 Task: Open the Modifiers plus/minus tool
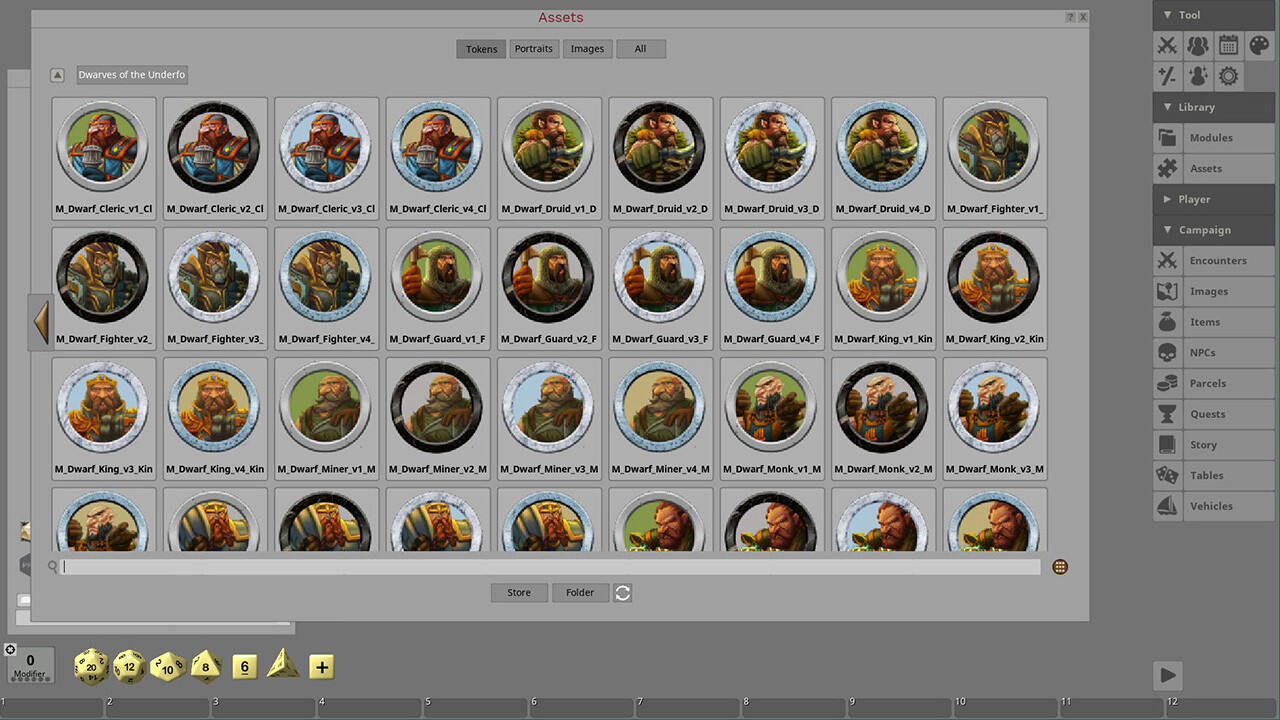(1167, 75)
